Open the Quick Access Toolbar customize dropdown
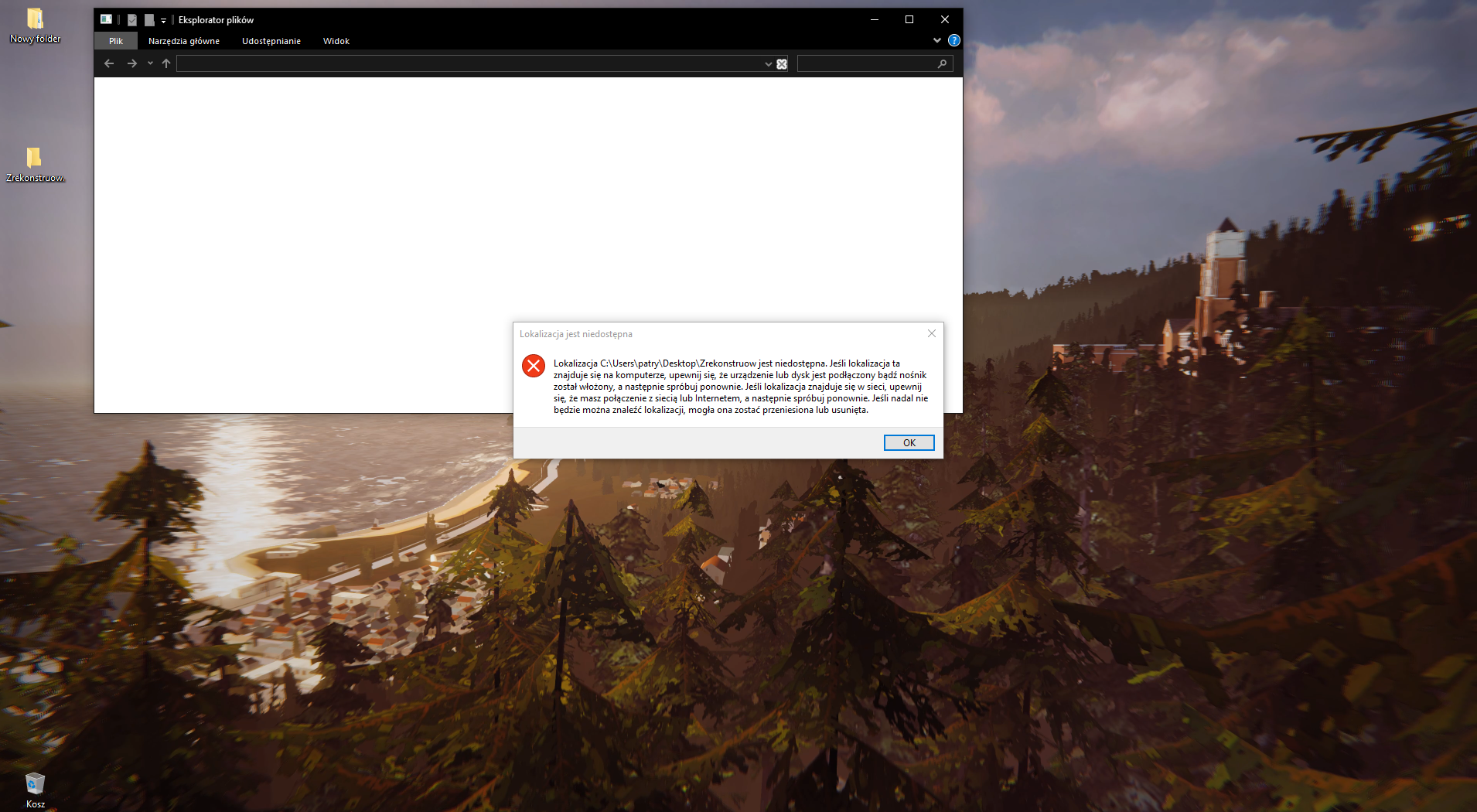Image resolution: width=1477 pixels, height=812 pixels. point(163,20)
